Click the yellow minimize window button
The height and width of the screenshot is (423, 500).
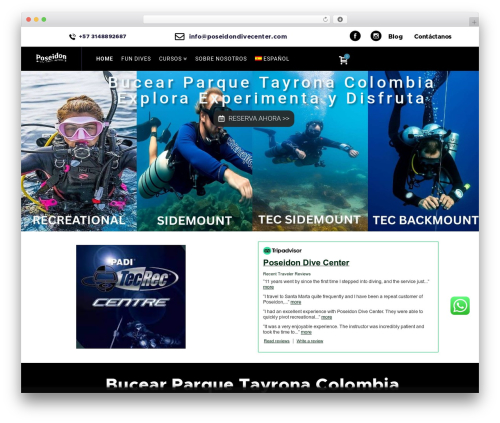pyautogui.click(x=36, y=20)
